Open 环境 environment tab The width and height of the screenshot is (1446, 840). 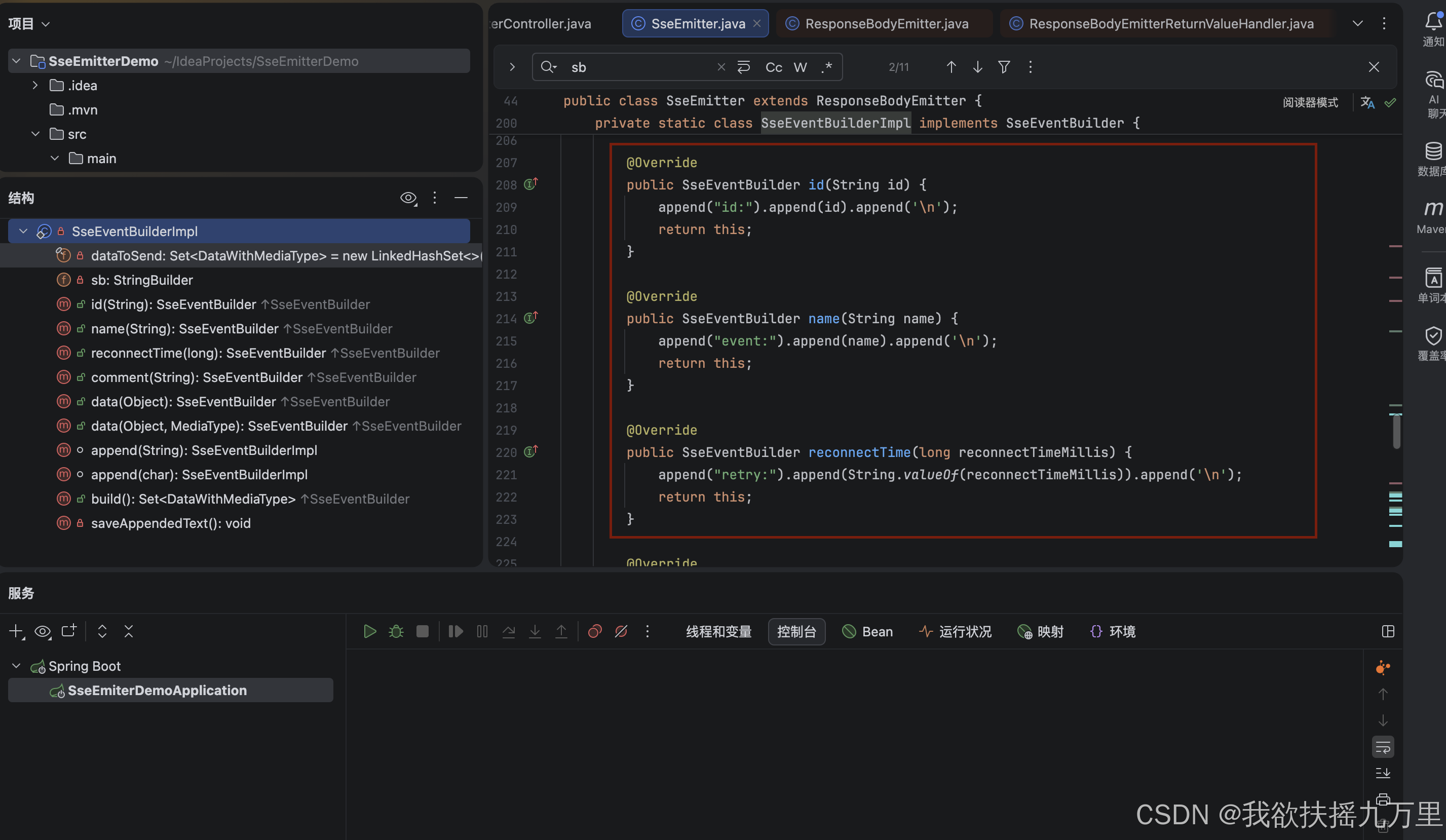click(1112, 631)
